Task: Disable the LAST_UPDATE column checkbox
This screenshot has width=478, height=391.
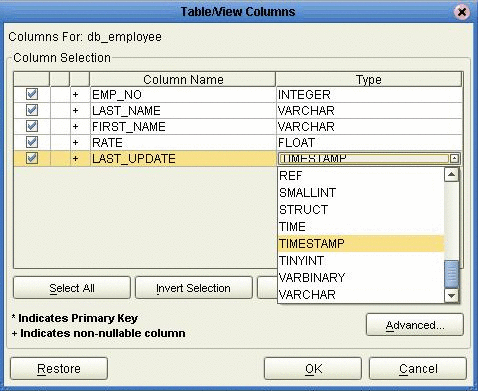Action: point(32,158)
